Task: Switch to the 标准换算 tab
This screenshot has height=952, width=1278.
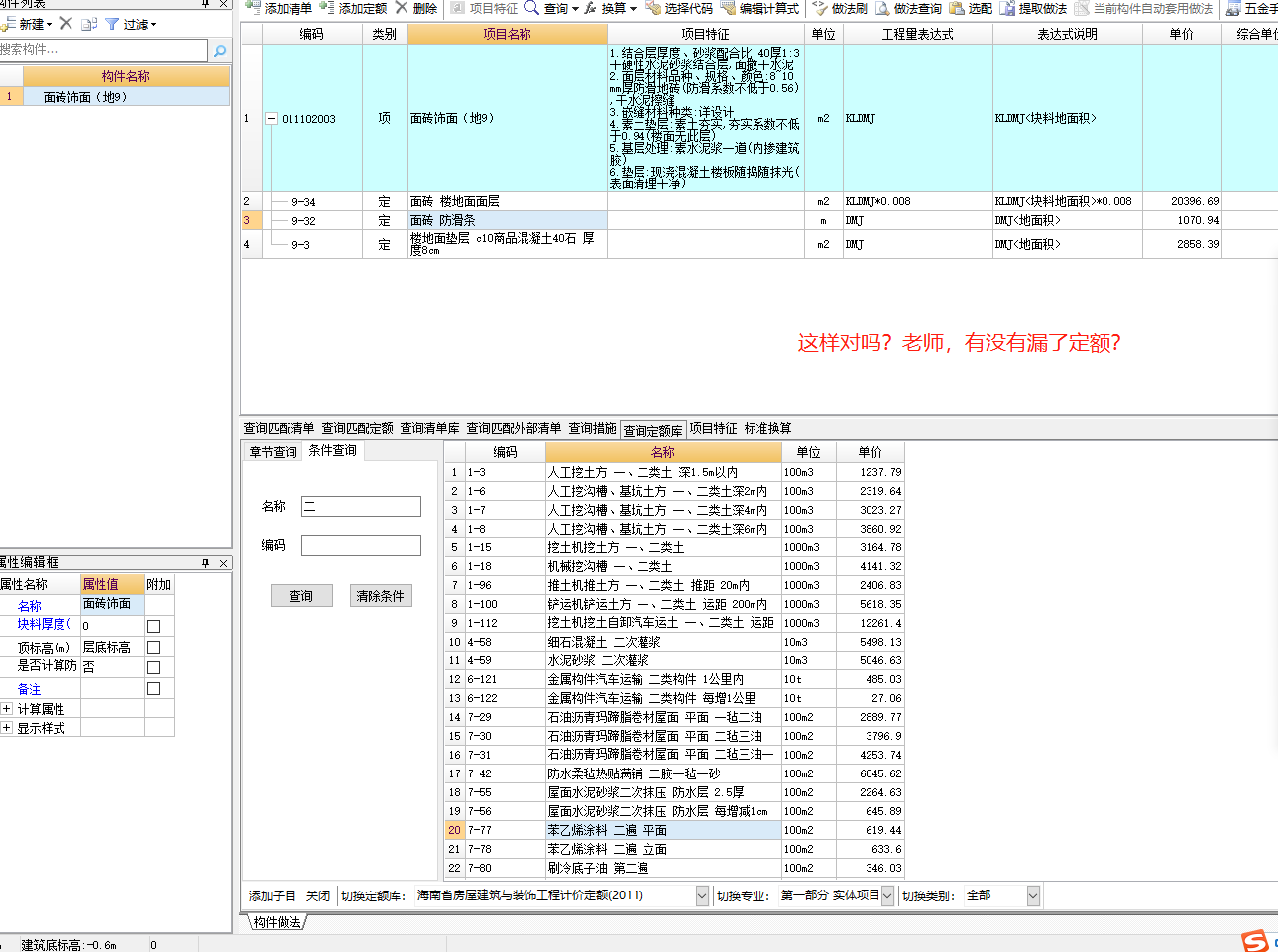Action: click(767, 428)
